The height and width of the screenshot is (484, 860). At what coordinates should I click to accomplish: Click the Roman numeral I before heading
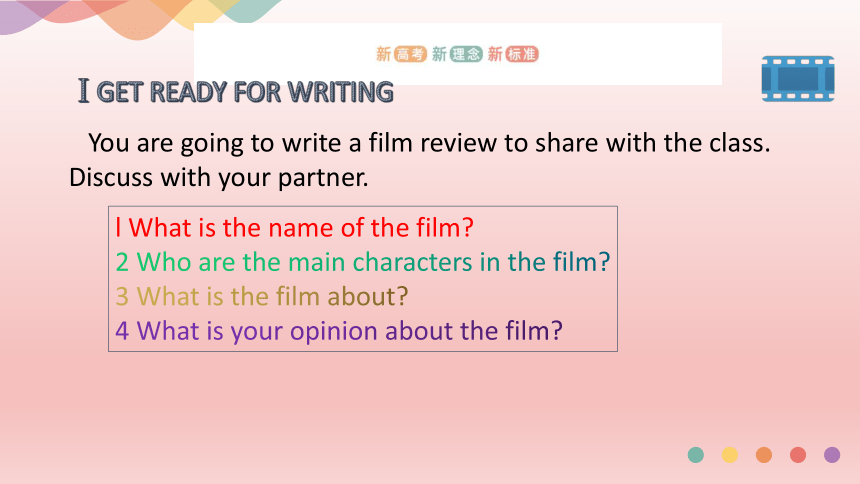83,91
